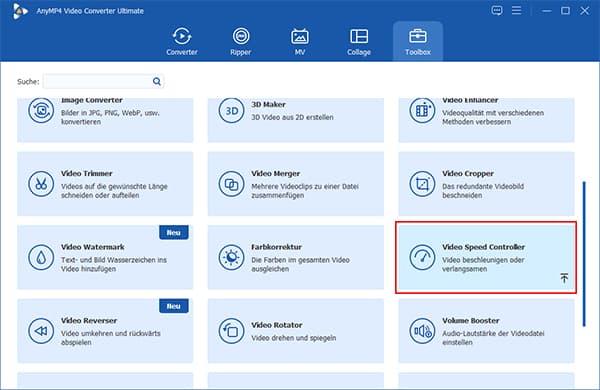Click '3D Video aus 2D erstellen' description
Screen dimensions: 600x390
(x=292, y=117)
